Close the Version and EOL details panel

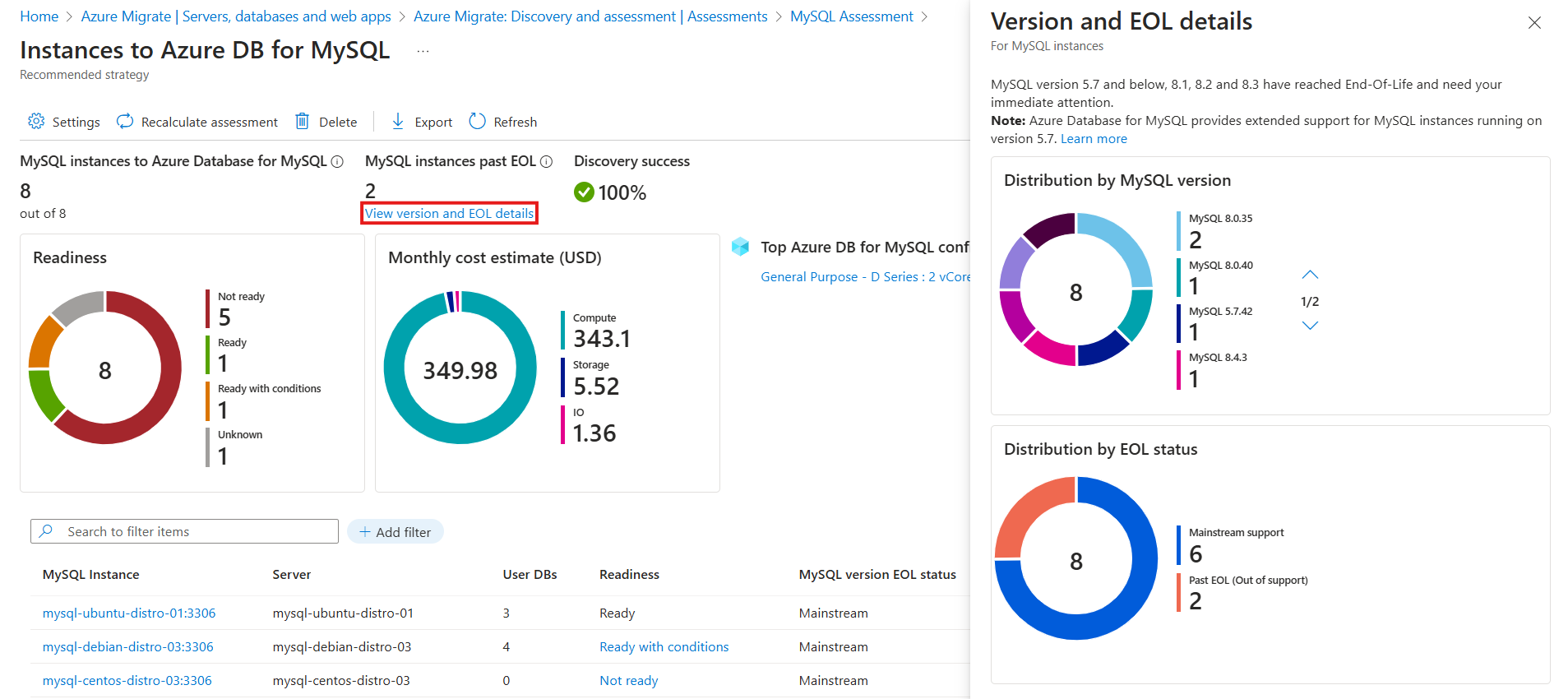1533,23
